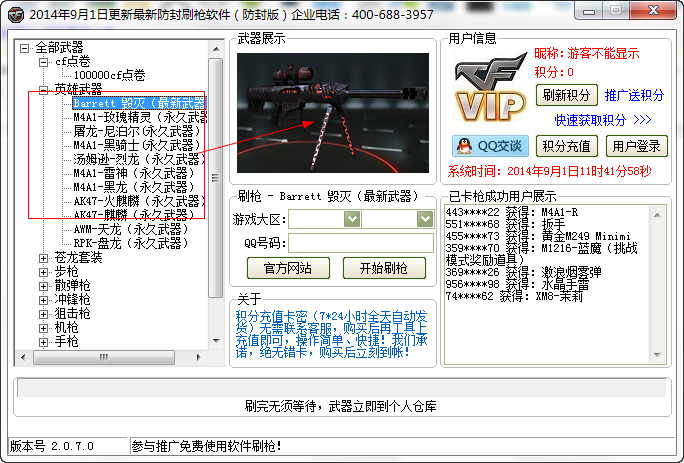This screenshot has width=684, height=463.
Task: Click the 版本号 2.0.7.0 status text
Action: (52, 446)
